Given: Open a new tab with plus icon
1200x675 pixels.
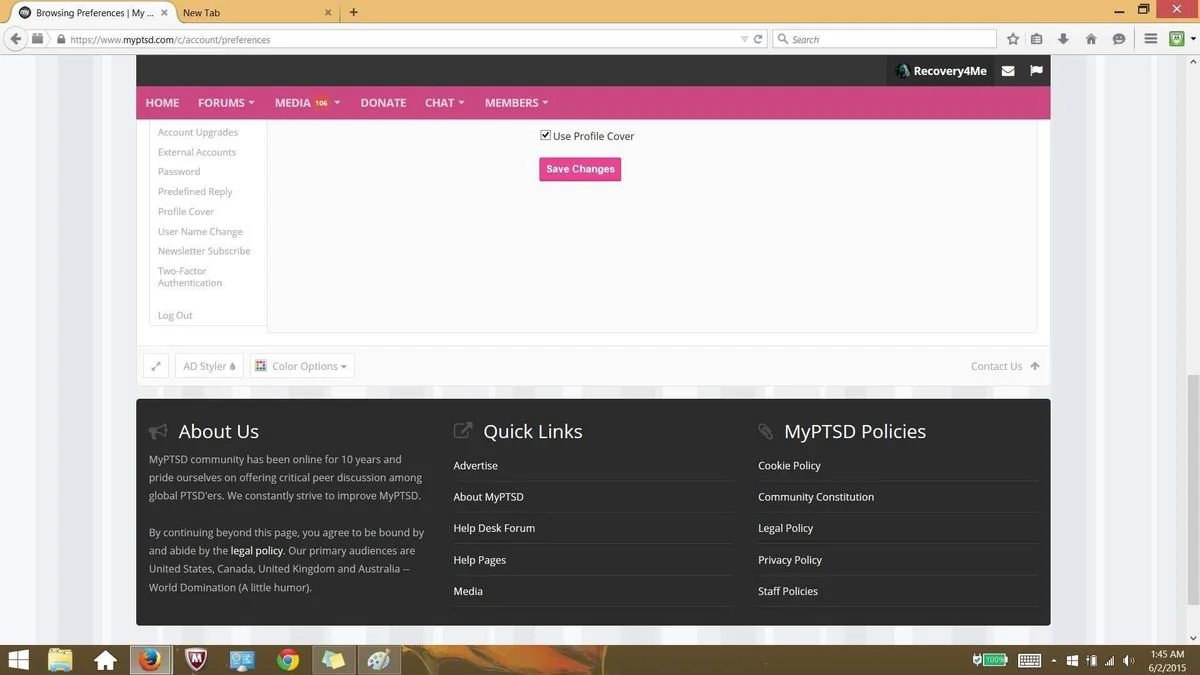Looking at the screenshot, I should click(353, 12).
